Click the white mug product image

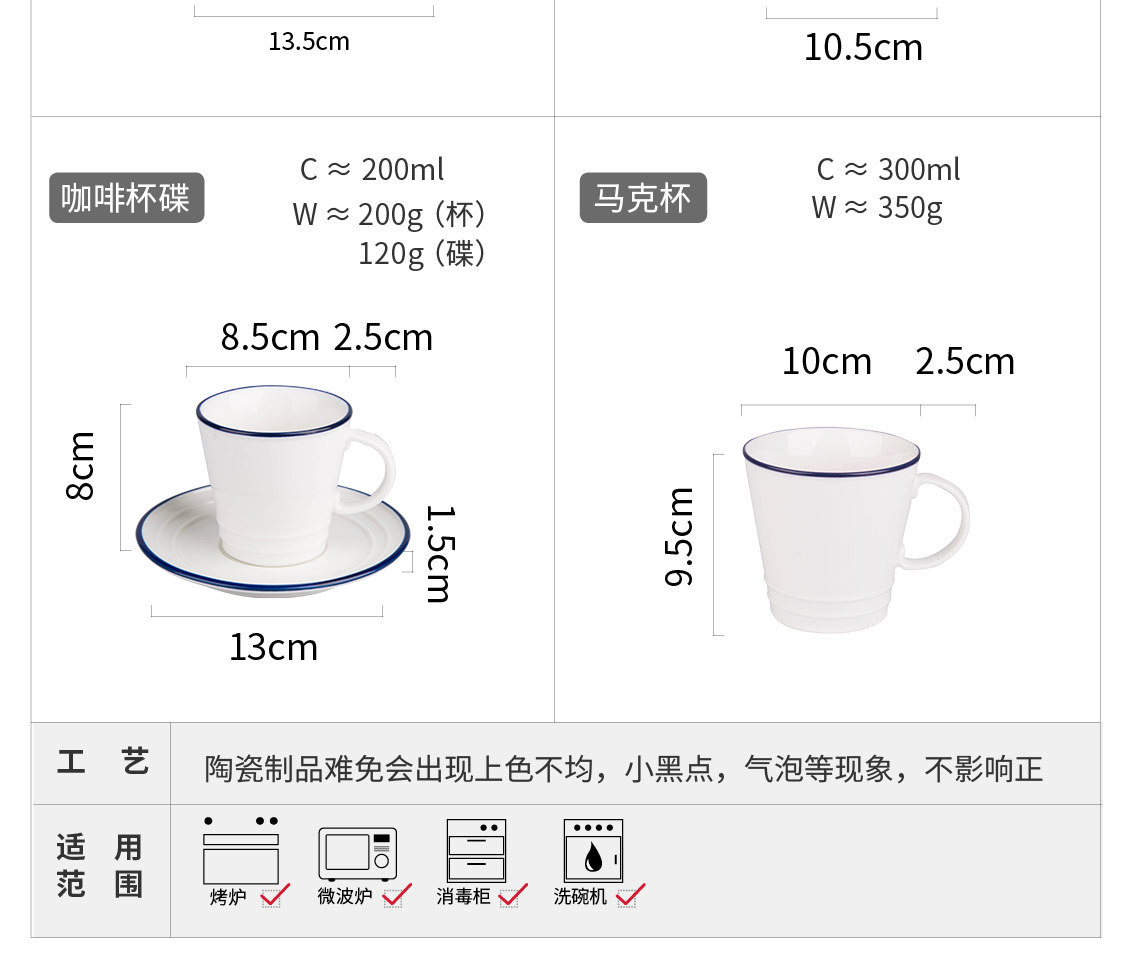(856, 530)
